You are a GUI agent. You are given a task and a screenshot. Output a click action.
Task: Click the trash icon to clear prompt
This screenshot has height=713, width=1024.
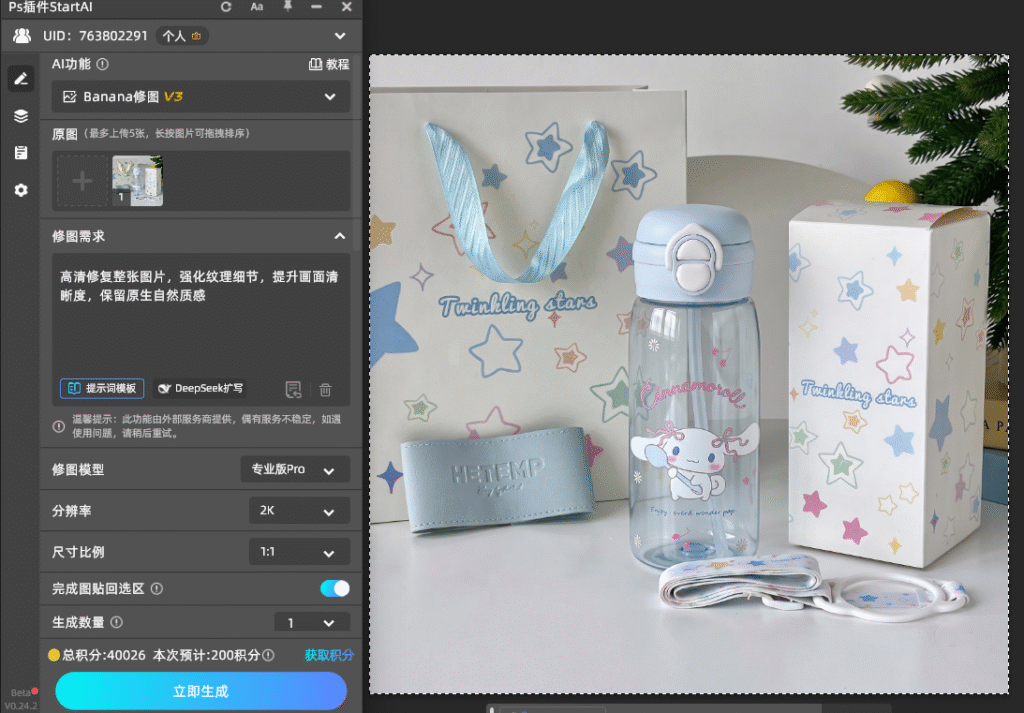(x=325, y=390)
